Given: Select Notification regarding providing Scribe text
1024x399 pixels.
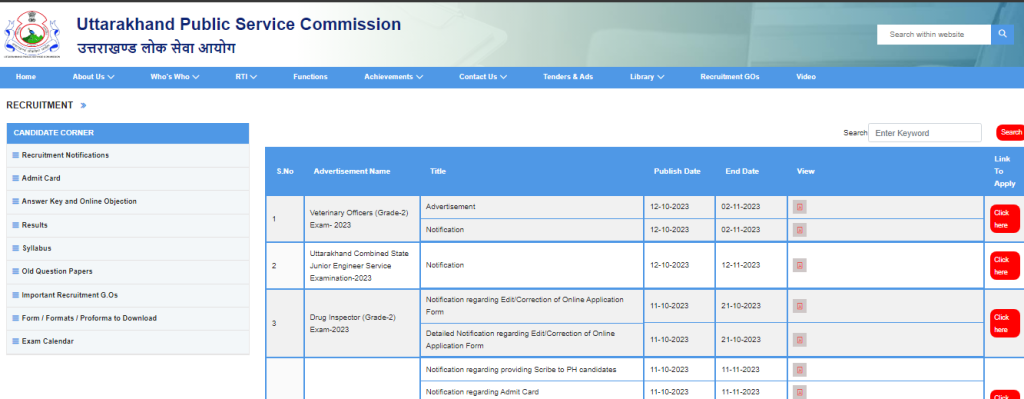Looking at the screenshot, I should point(520,370).
